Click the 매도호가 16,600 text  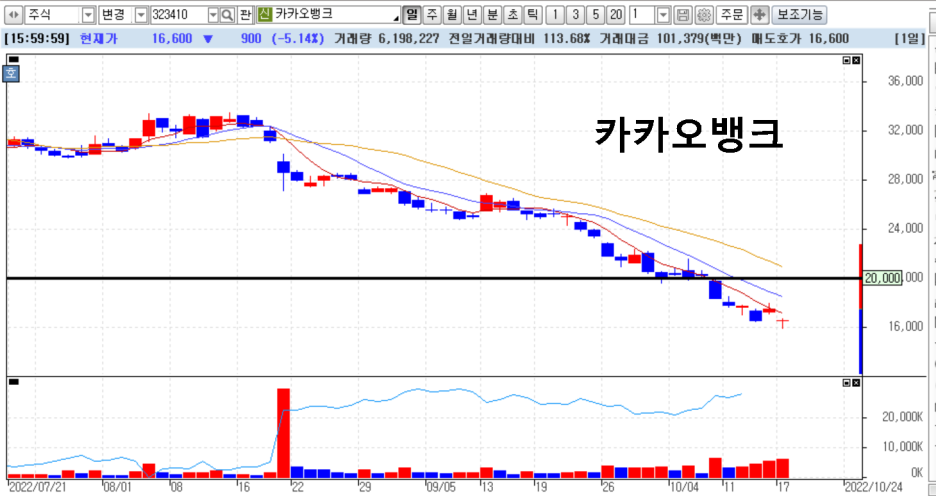click(799, 39)
